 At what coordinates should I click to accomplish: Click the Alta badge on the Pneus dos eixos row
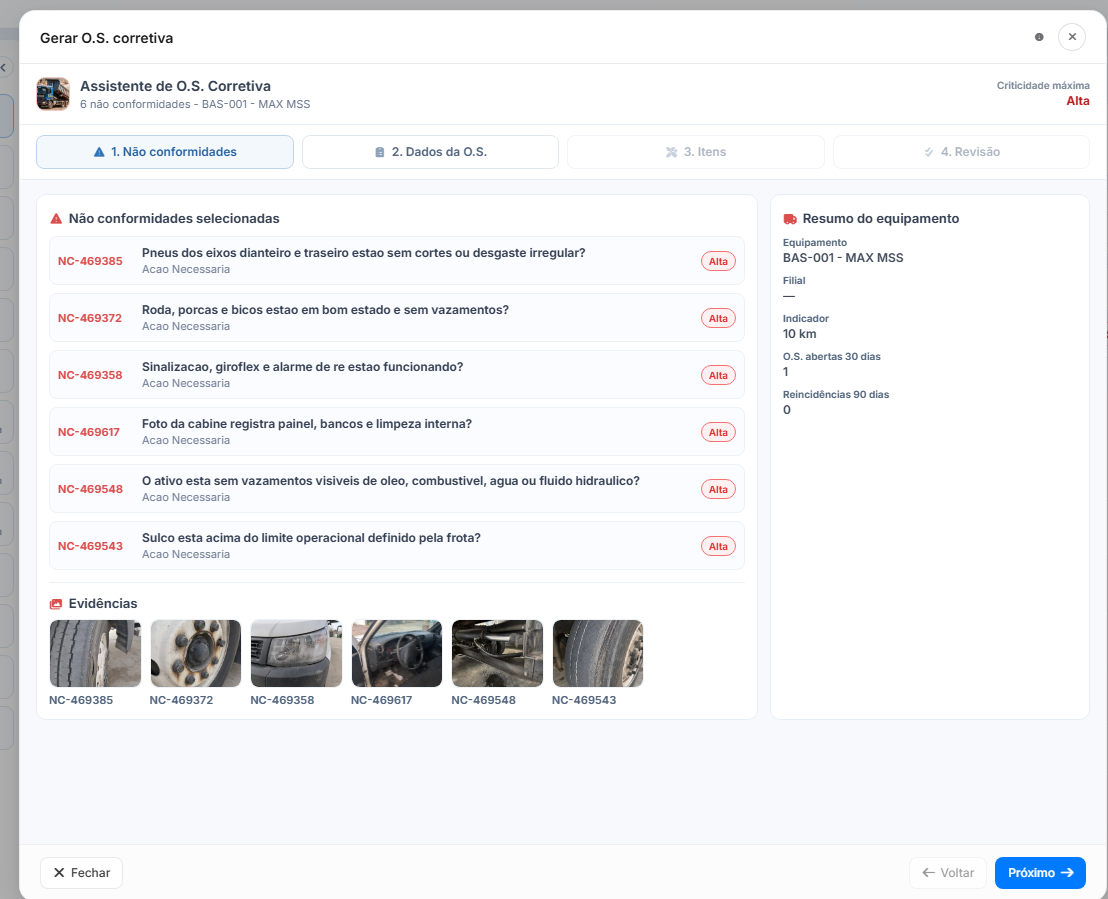click(718, 262)
